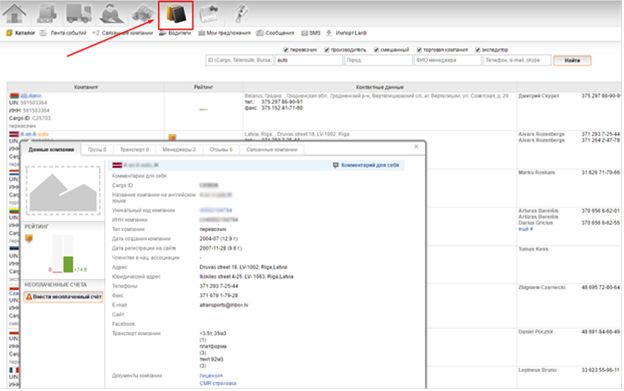Switch to Отзывы 6 tab

pos(221,150)
